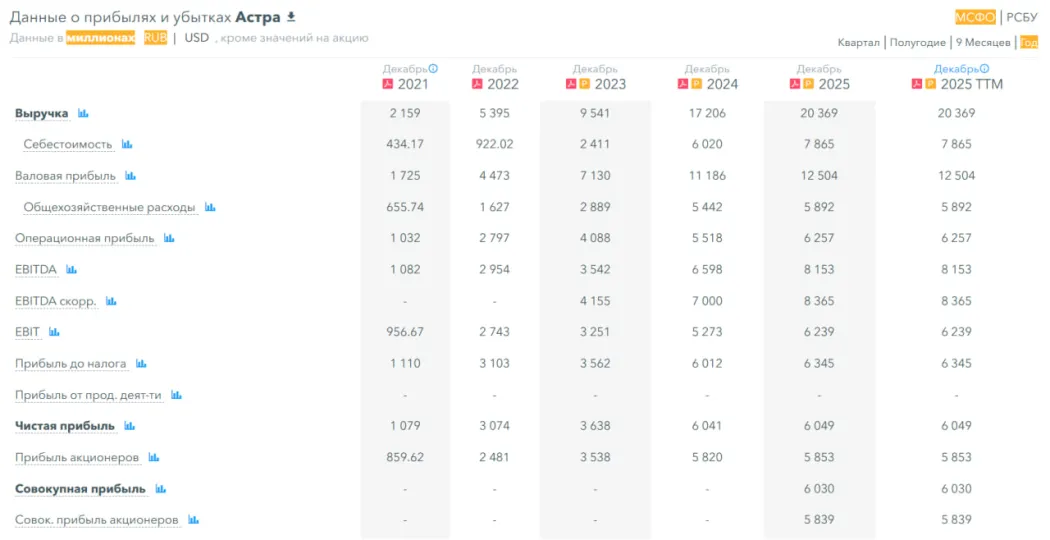Select the Полугодие period view
The image size is (1050, 540).
tap(917, 42)
